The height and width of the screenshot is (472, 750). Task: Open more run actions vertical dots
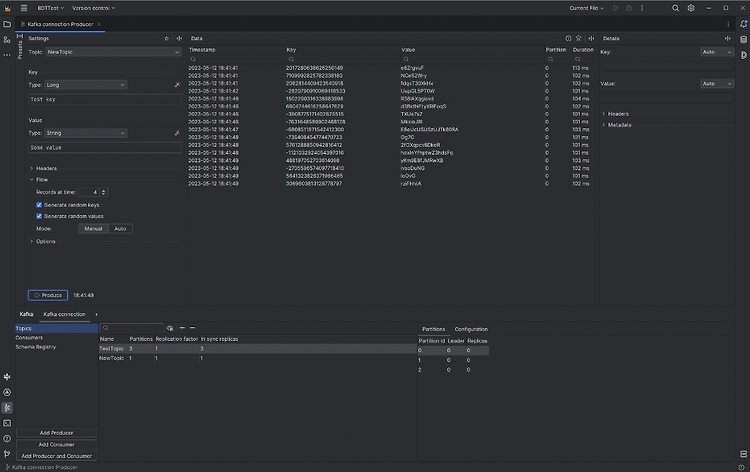click(642, 8)
